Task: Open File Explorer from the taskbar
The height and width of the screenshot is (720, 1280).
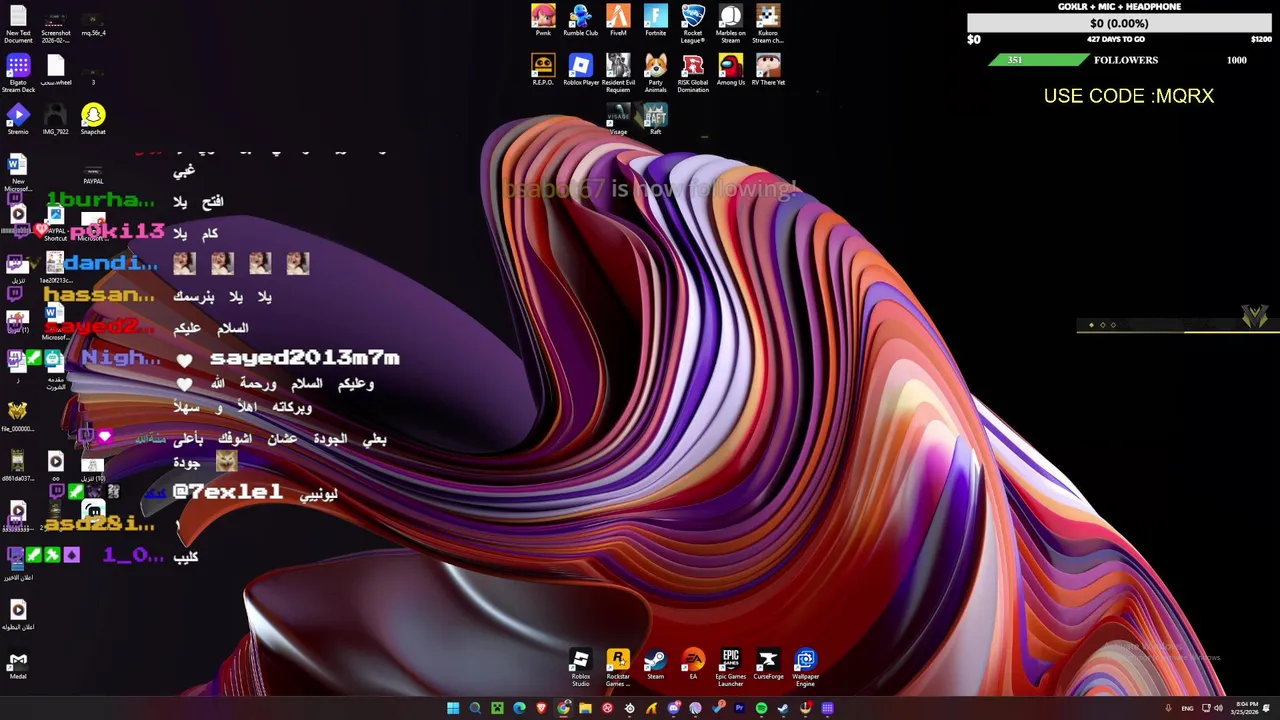Action: click(585, 708)
